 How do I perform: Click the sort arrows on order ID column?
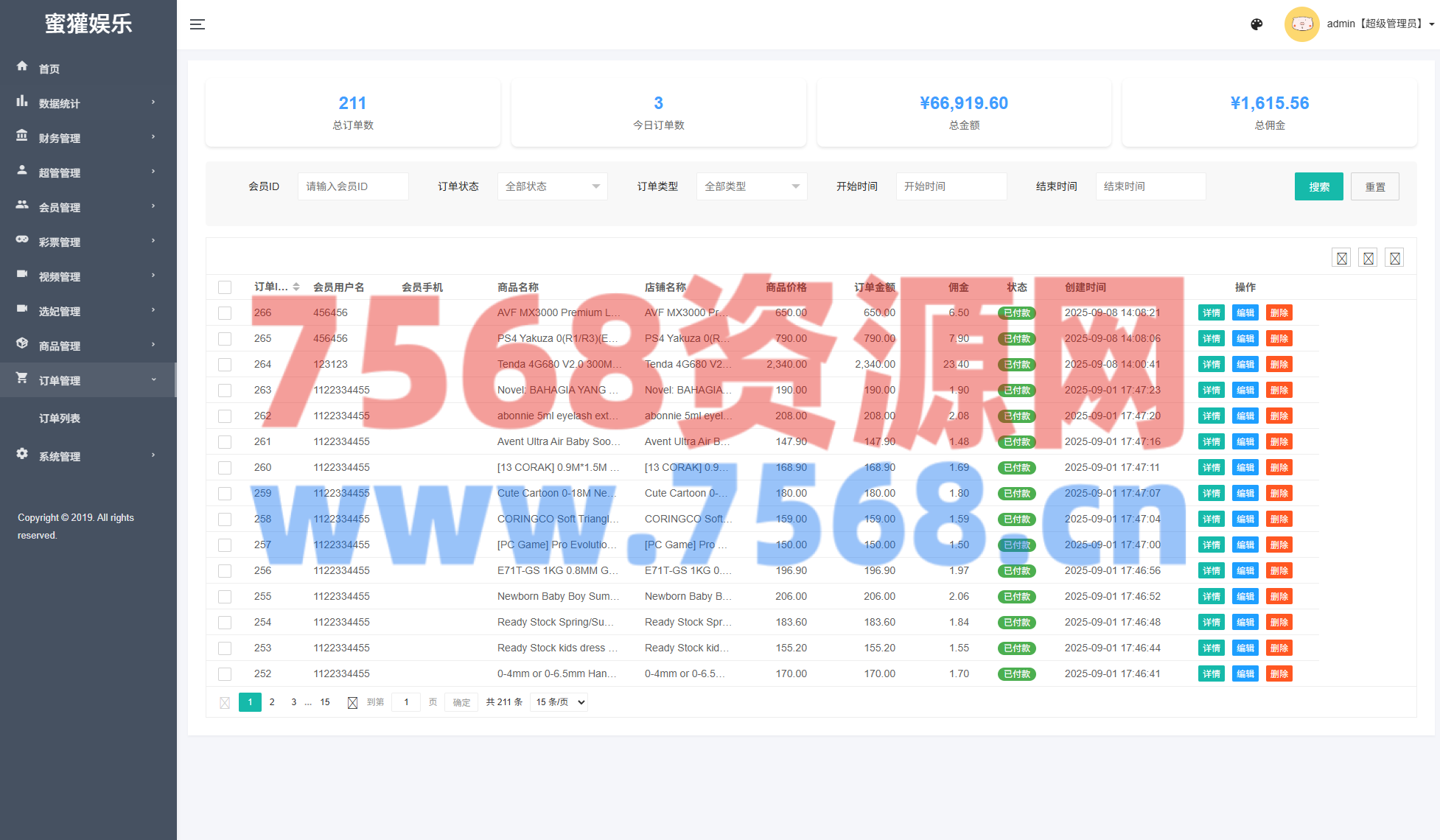[296, 287]
